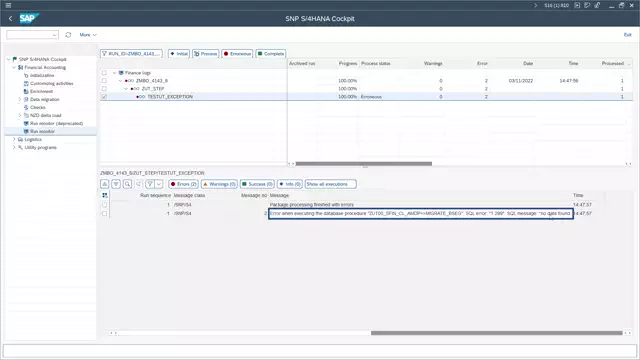Go back using the arrow beside SAP logo
The height and width of the screenshot is (360, 640).
pyautogui.click(x=11, y=18)
